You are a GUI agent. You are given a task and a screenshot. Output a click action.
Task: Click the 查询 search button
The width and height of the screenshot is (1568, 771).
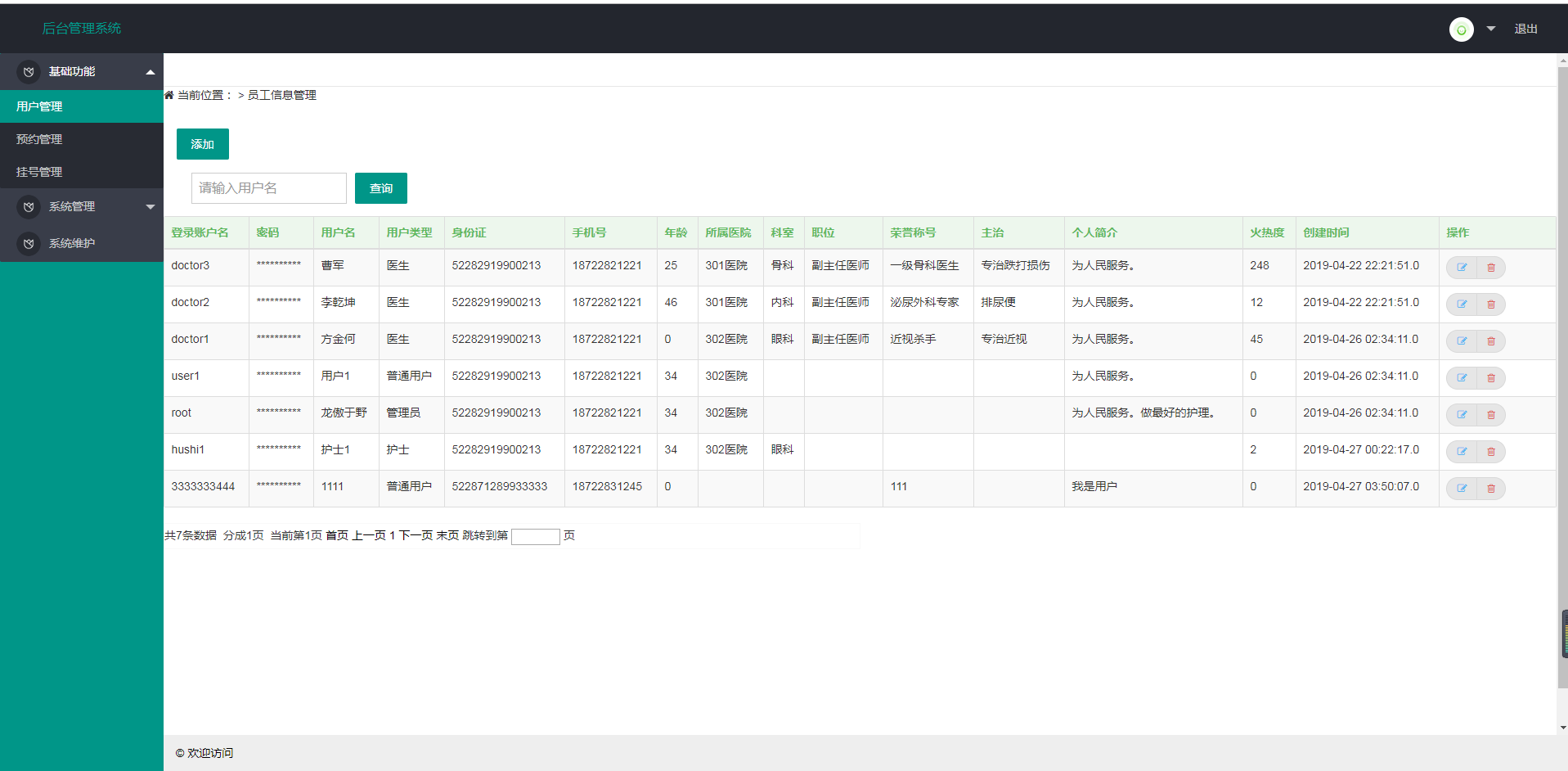381,188
